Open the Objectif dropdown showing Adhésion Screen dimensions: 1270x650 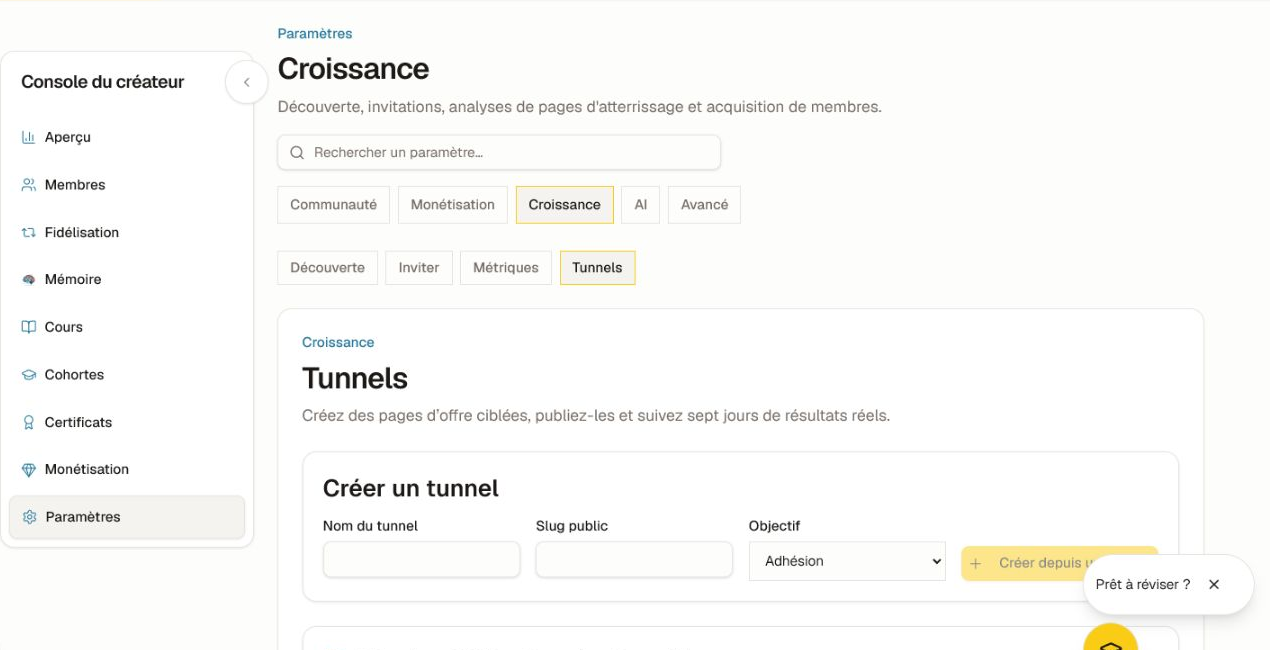point(847,561)
